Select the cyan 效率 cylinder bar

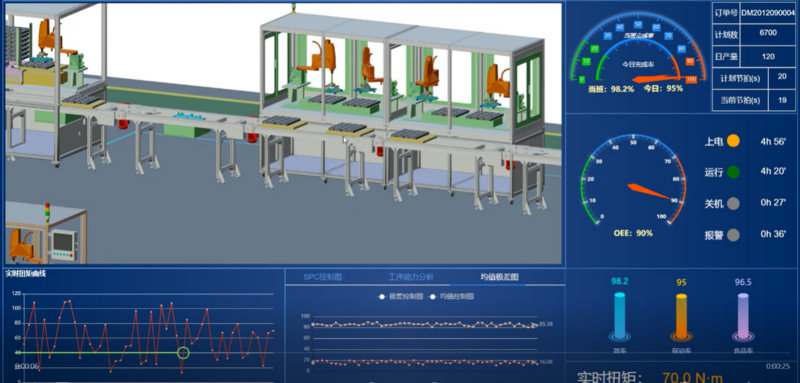coord(619,316)
